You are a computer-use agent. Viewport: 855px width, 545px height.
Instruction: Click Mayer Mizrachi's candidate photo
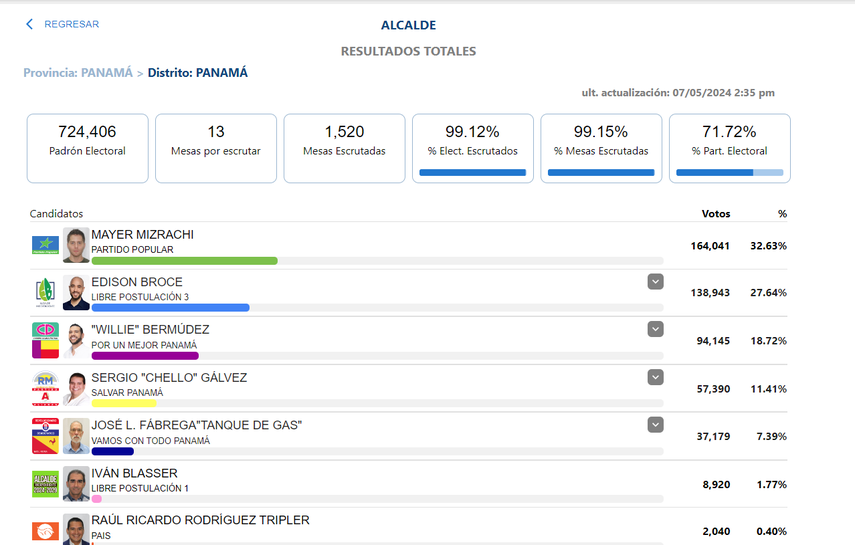pos(76,245)
